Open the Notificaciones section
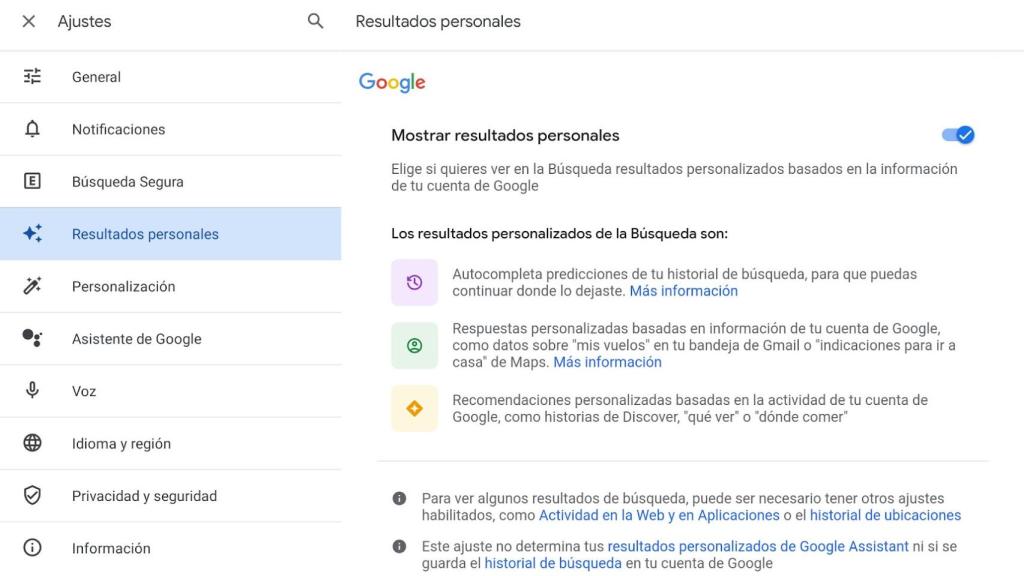Image resolution: width=1024 pixels, height=576 pixels. 170,129
